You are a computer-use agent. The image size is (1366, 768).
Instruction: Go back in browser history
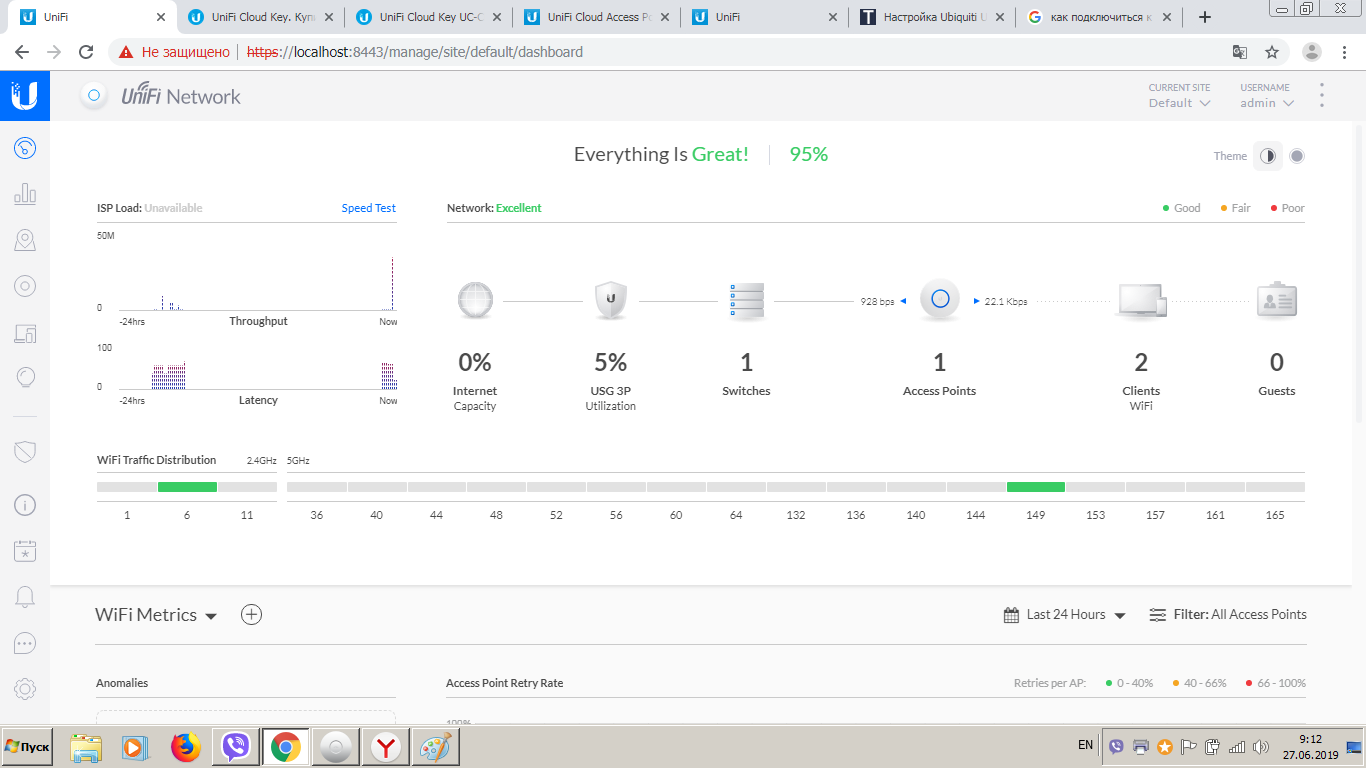(x=22, y=52)
